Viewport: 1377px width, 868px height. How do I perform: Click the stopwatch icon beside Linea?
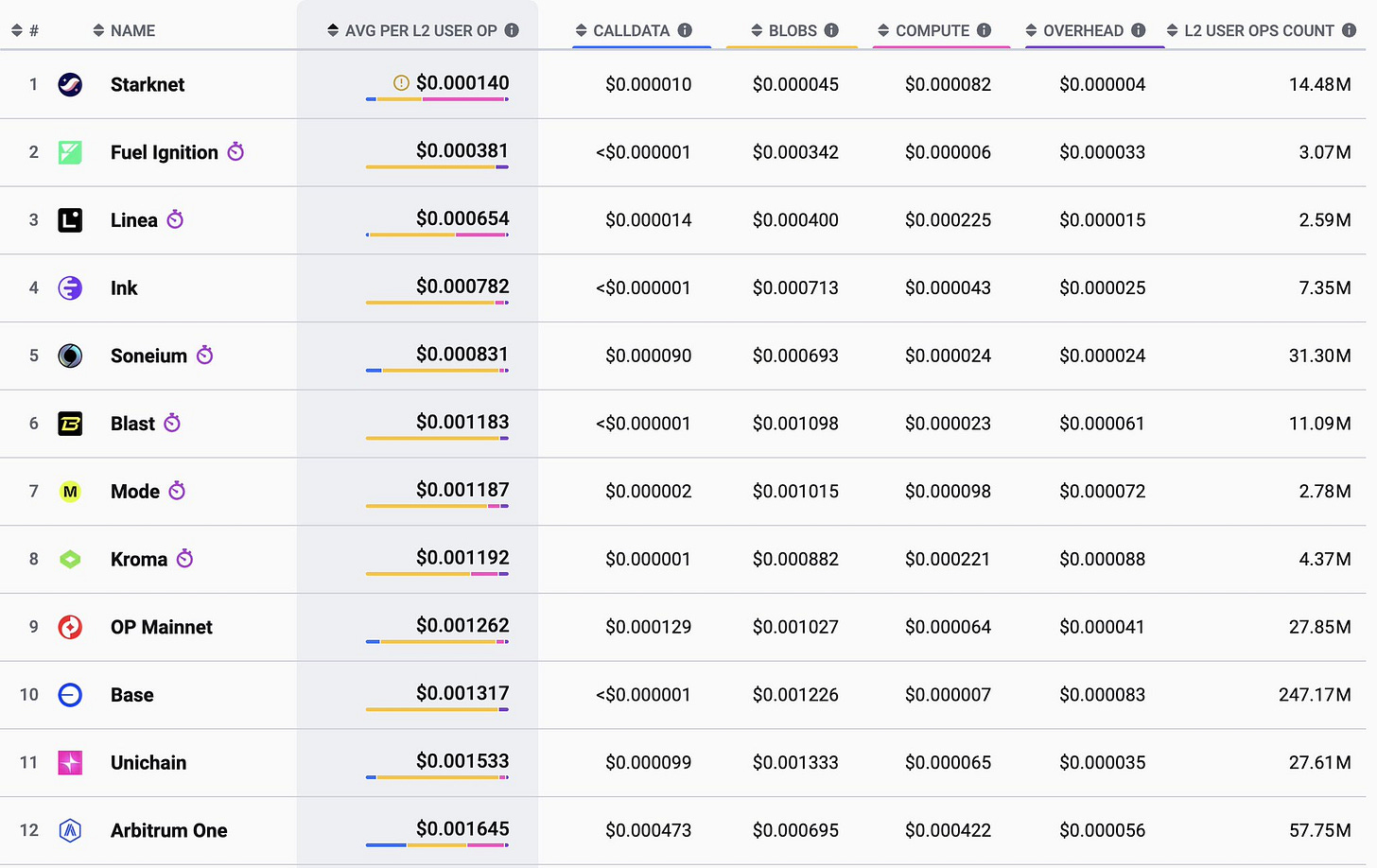pyautogui.click(x=175, y=219)
